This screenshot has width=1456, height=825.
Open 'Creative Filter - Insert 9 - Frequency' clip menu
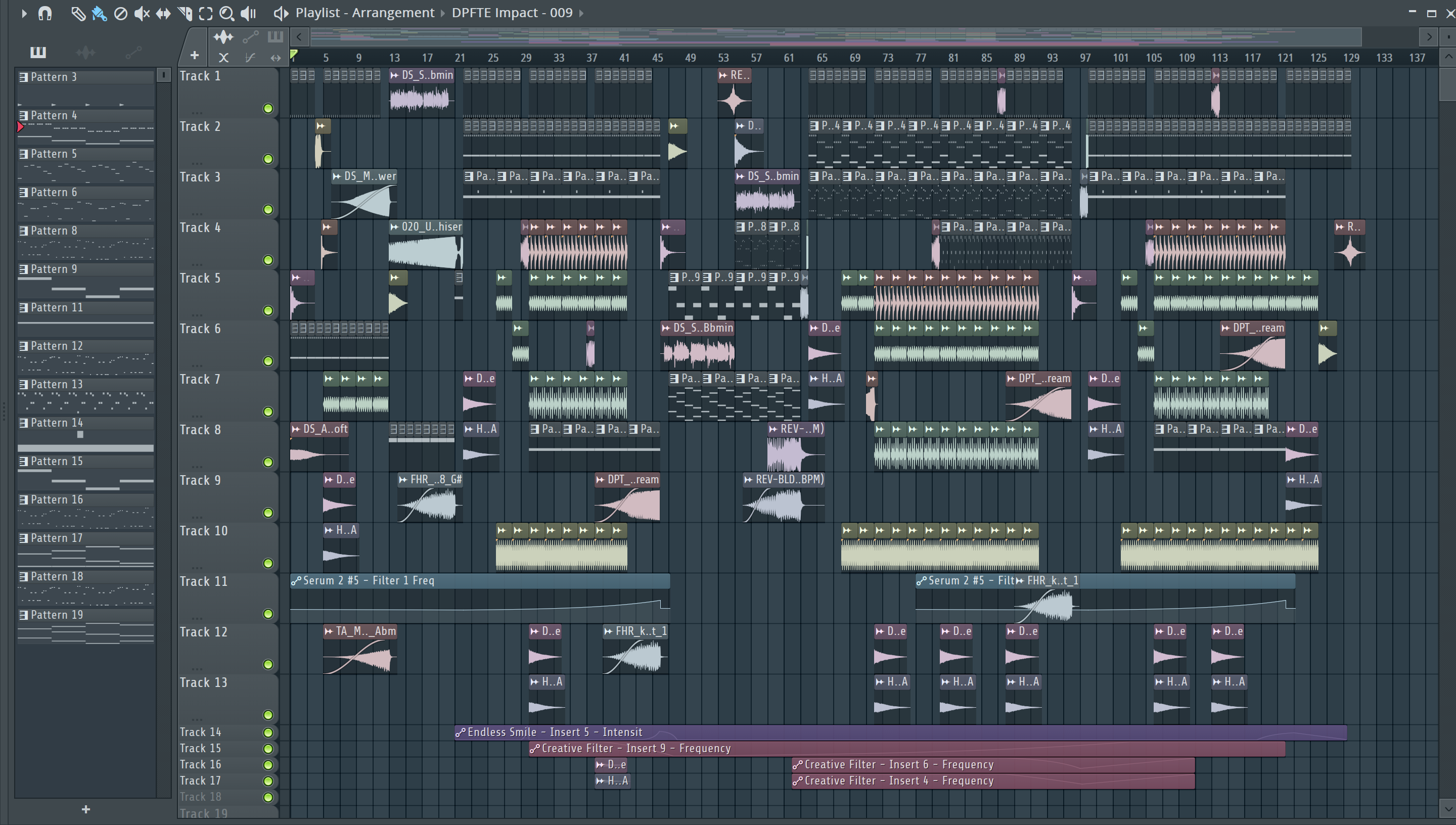[x=534, y=749]
